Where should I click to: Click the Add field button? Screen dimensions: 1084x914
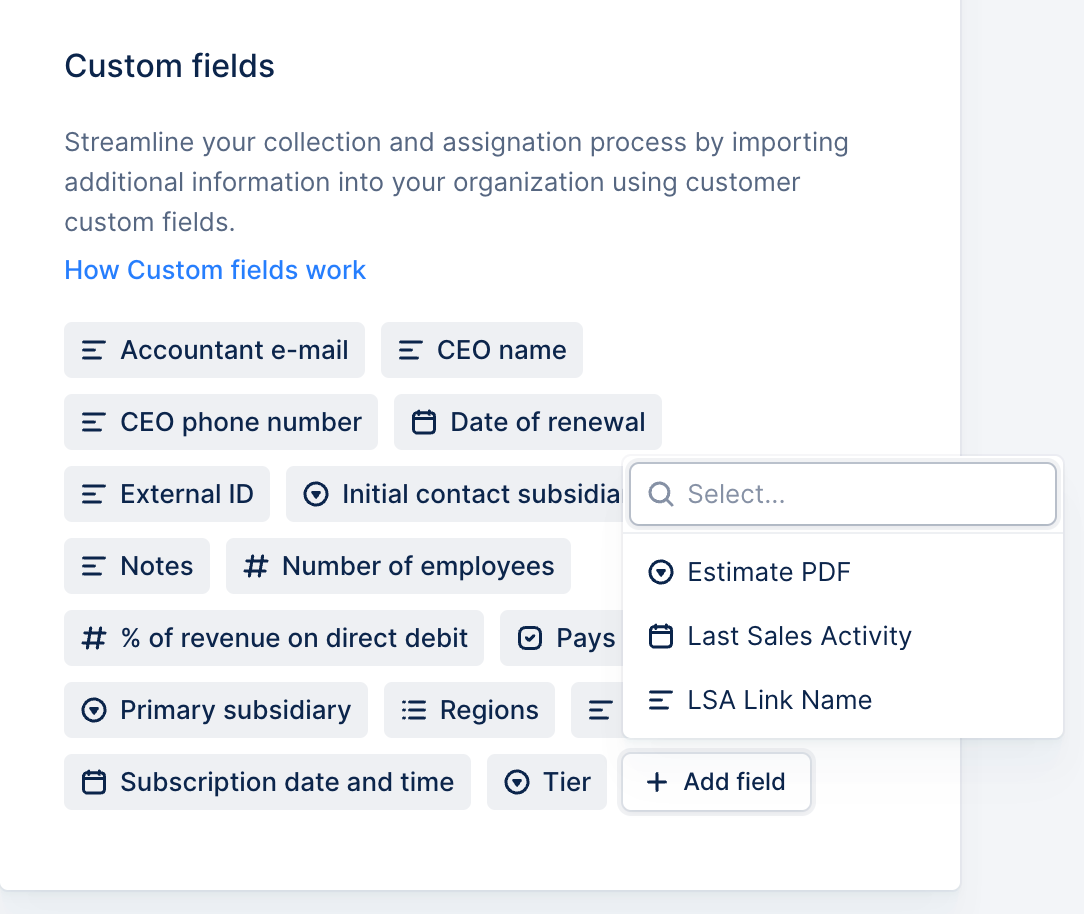[716, 782]
